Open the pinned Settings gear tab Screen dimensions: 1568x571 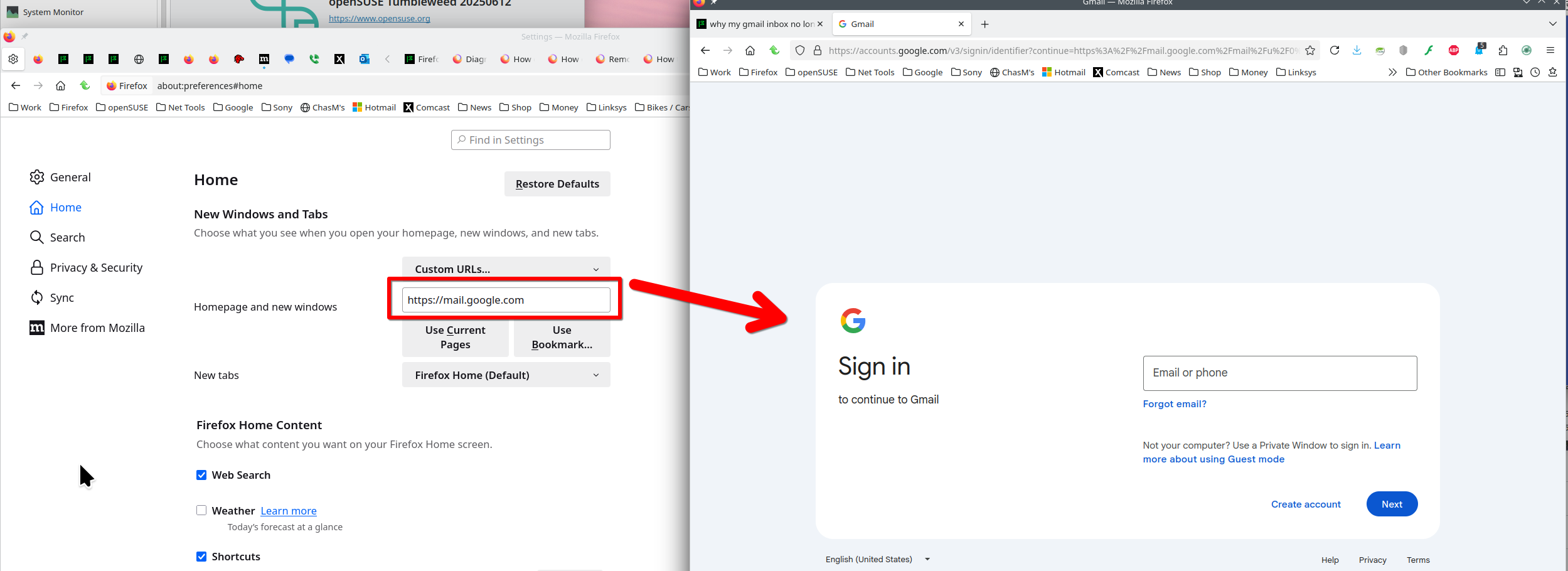point(13,59)
